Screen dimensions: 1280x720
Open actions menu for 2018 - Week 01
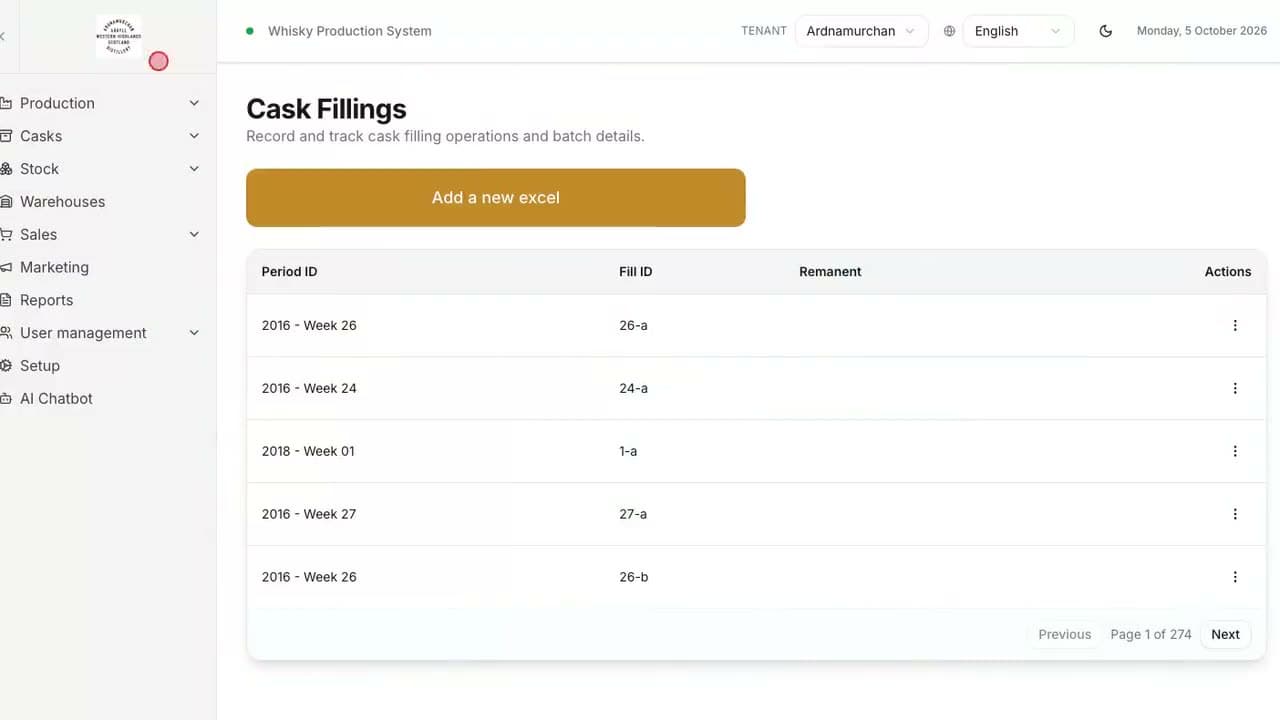click(x=1235, y=451)
